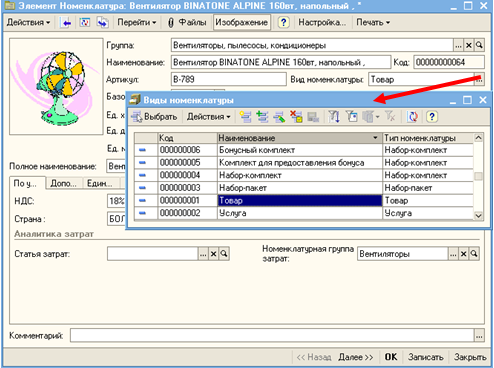Open Действия menu in main window

tap(28, 23)
